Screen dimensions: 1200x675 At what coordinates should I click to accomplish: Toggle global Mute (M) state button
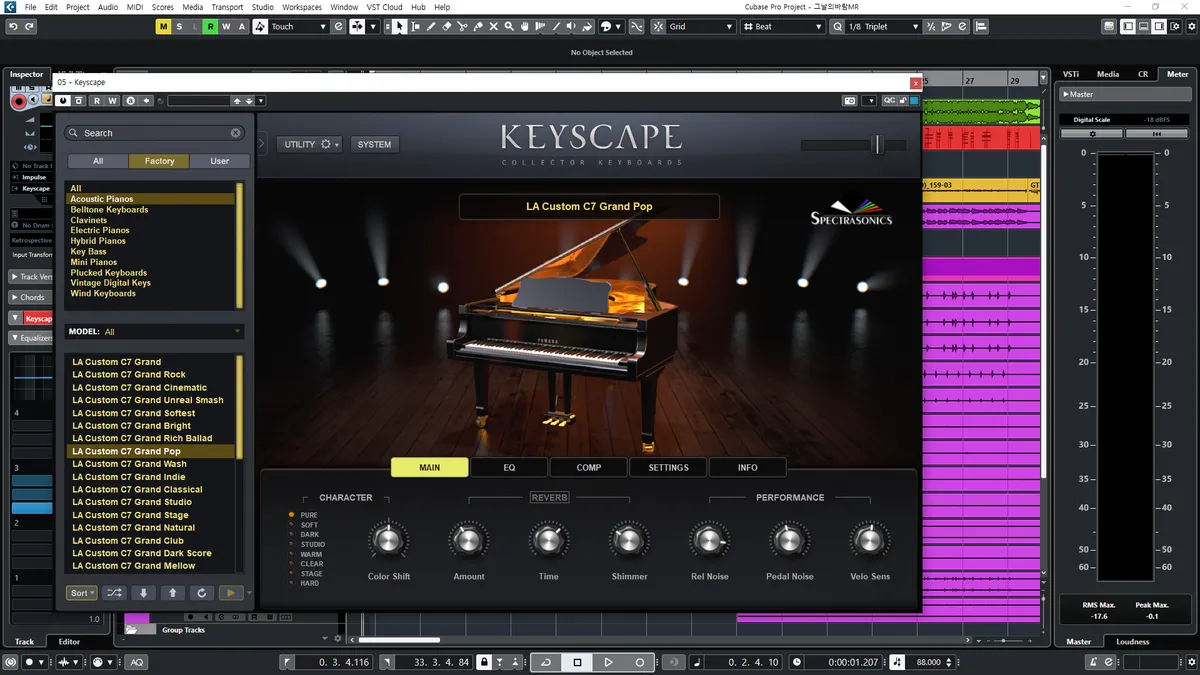tap(163, 27)
